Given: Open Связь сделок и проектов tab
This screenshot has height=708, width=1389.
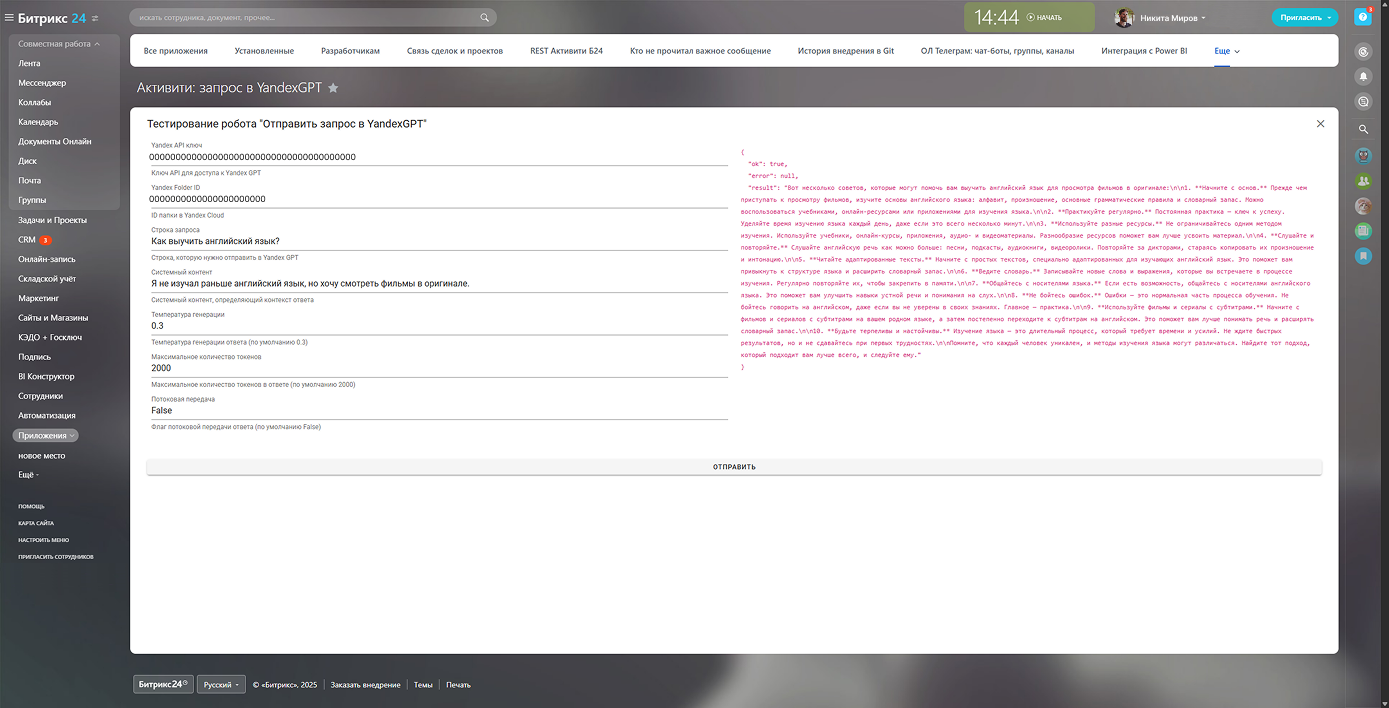Looking at the screenshot, I should point(454,51).
